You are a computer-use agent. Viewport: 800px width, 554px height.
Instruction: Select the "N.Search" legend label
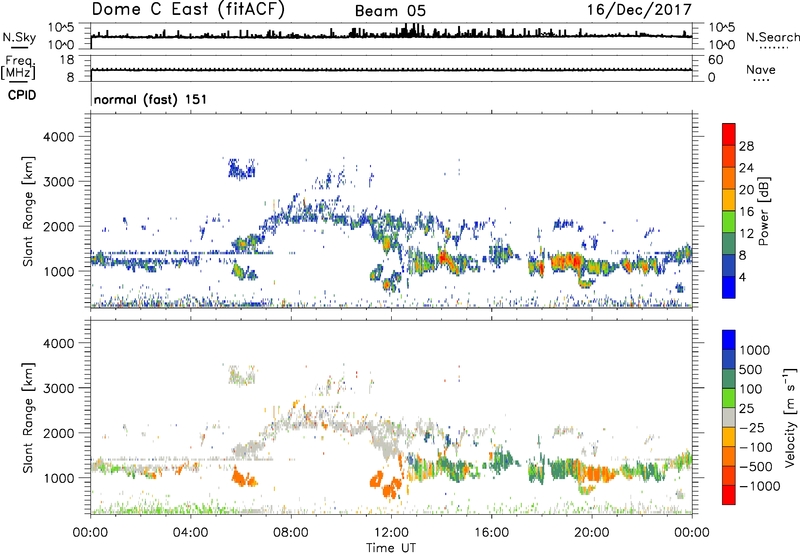(x=773, y=37)
